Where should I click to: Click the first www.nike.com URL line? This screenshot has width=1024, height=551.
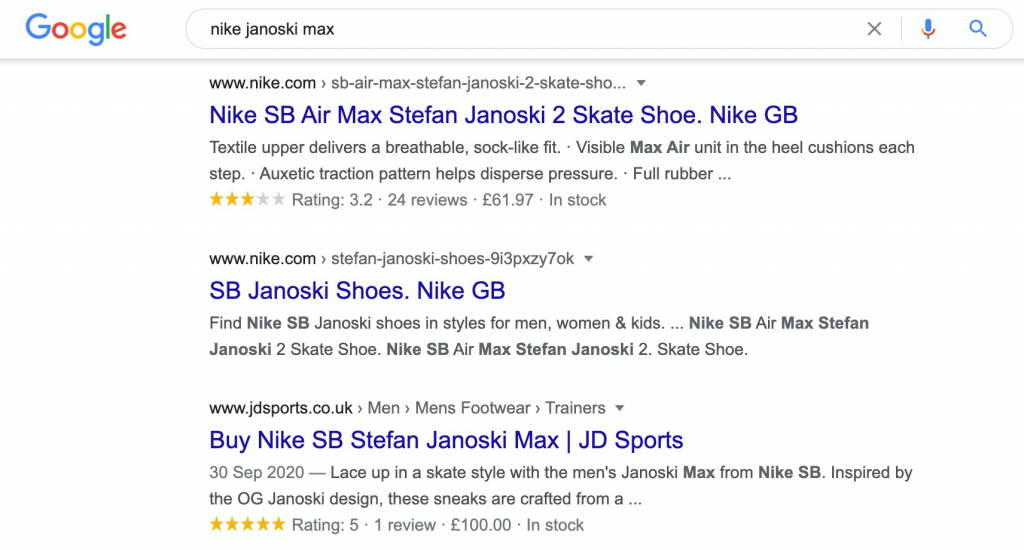pyautogui.click(x=417, y=83)
